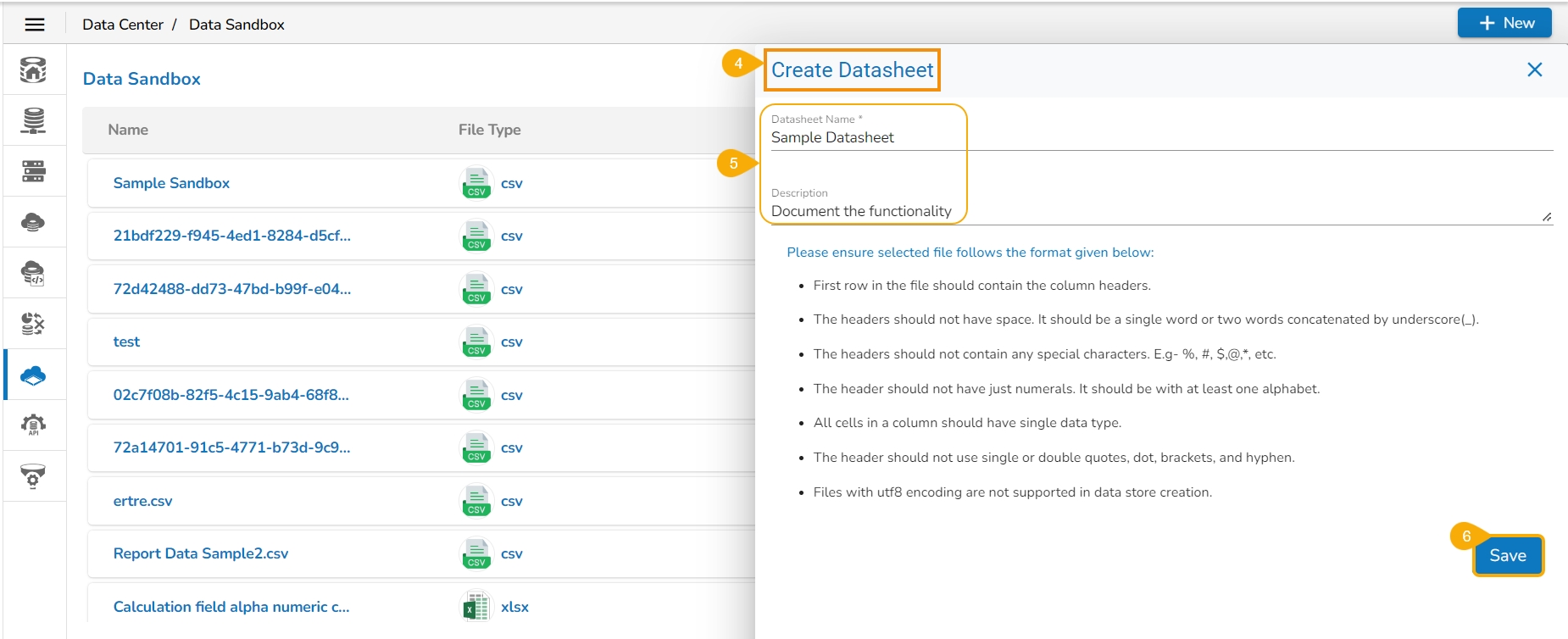The image size is (1568, 639).
Task: Sort by the Name column header
Action: pos(128,130)
